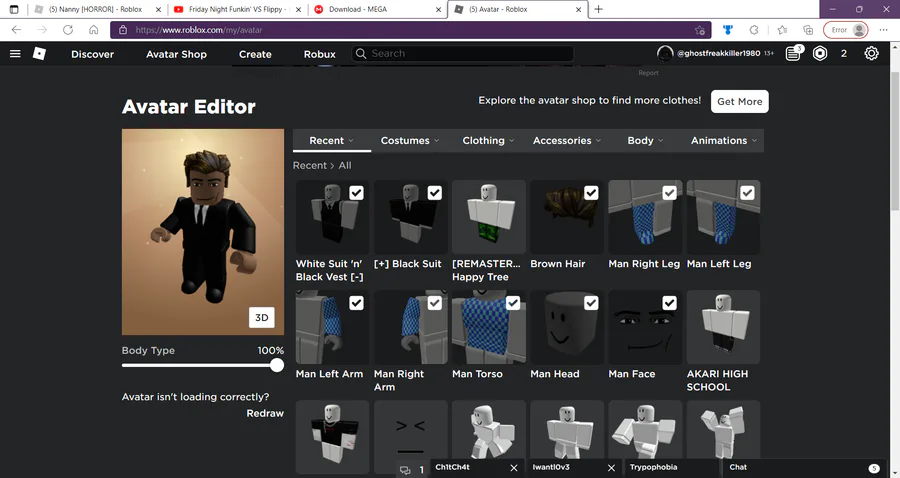900x478 pixels.
Task: Close the Download - MEGA tab
Action: pos(438,9)
